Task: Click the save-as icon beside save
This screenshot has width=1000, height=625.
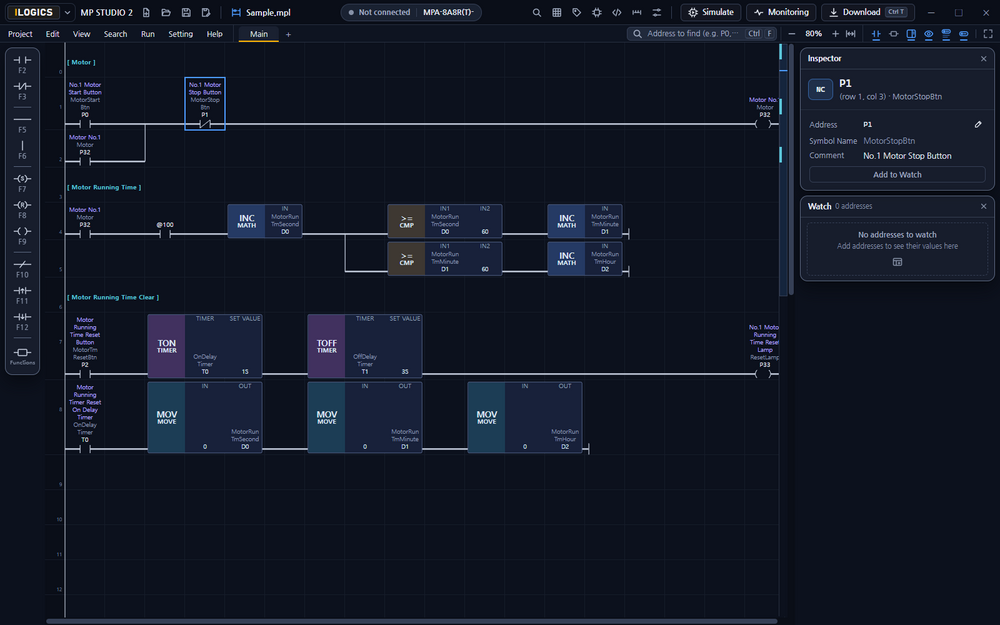Action: (205, 12)
